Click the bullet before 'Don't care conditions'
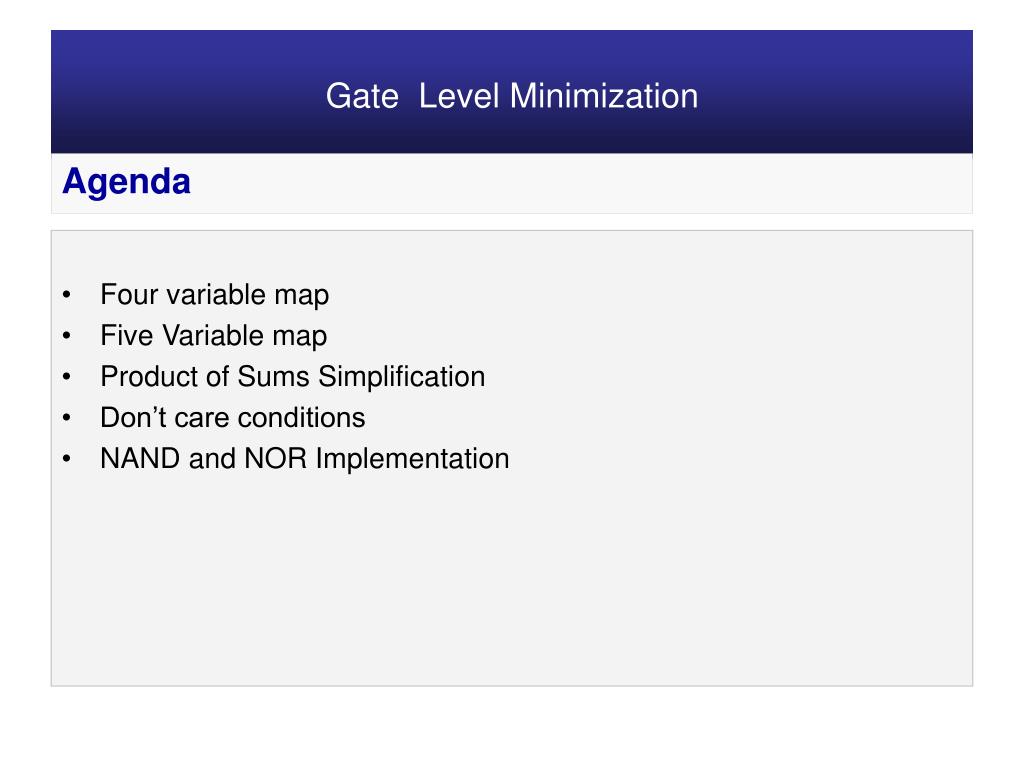The width and height of the screenshot is (1024, 768). click(x=67, y=418)
